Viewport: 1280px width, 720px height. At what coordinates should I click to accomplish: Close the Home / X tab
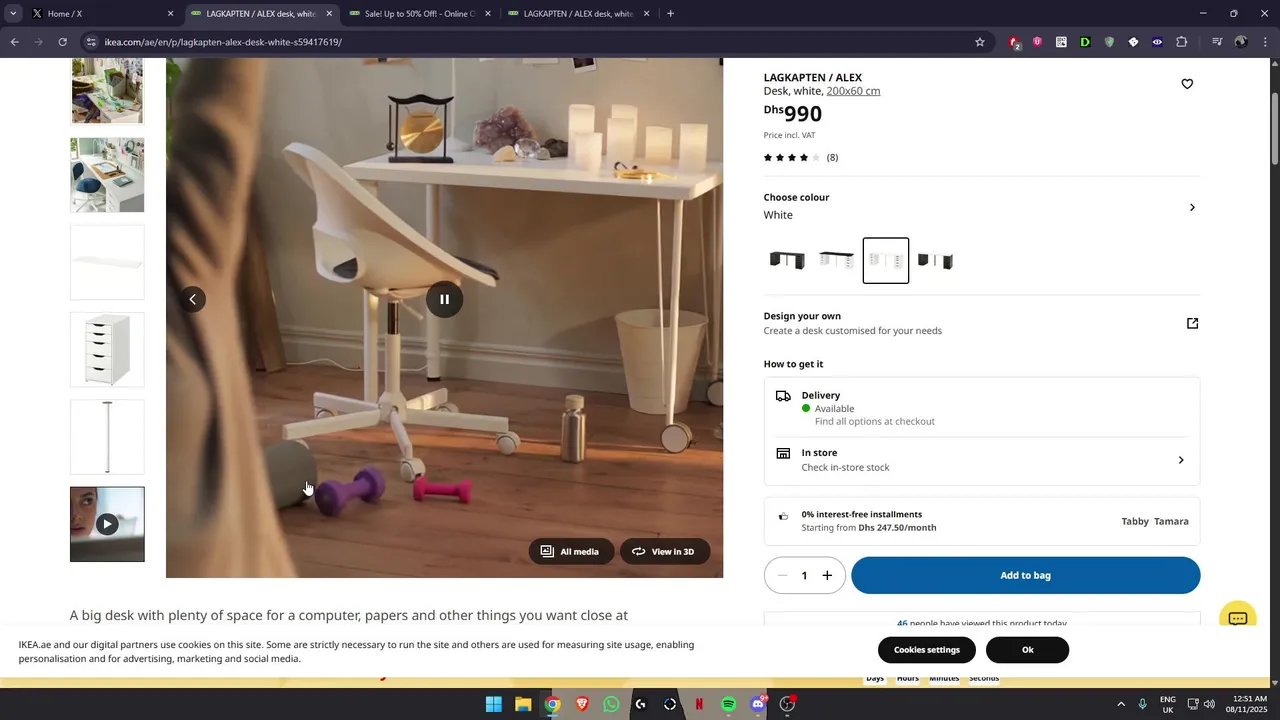tap(170, 14)
